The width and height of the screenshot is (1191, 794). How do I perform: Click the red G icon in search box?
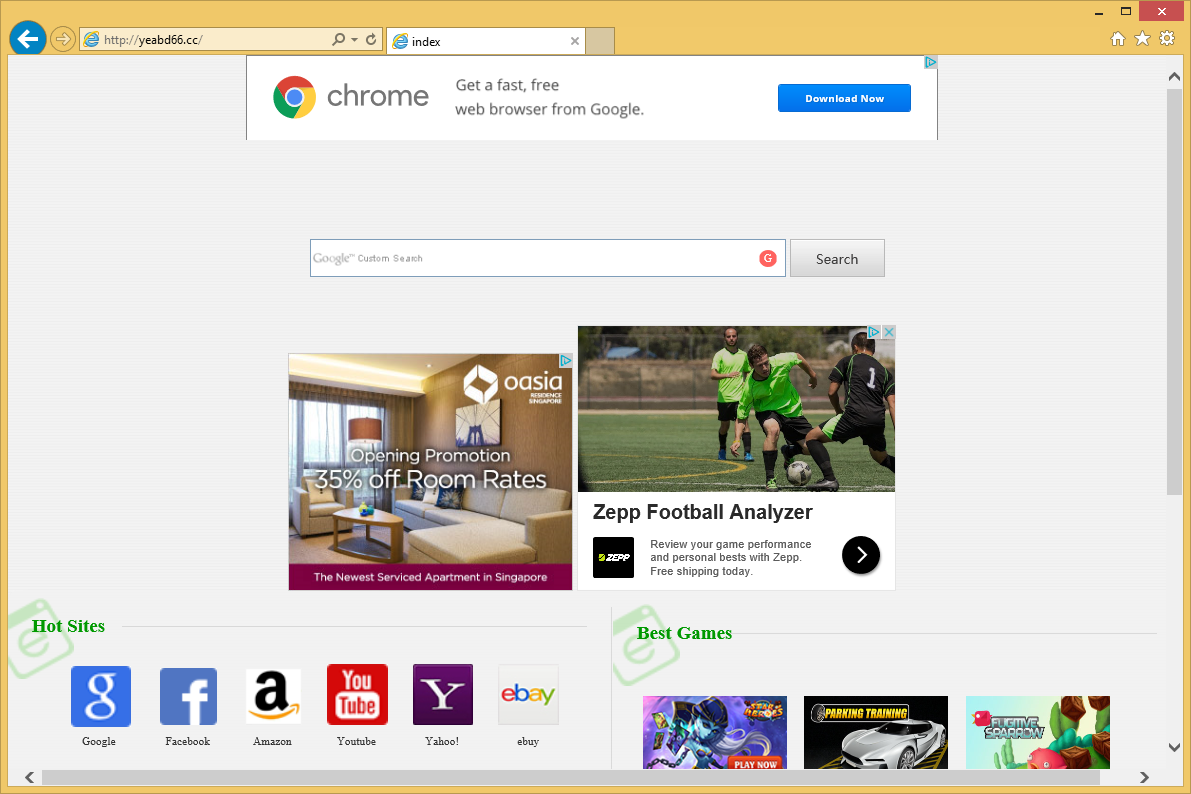point(768,258)
